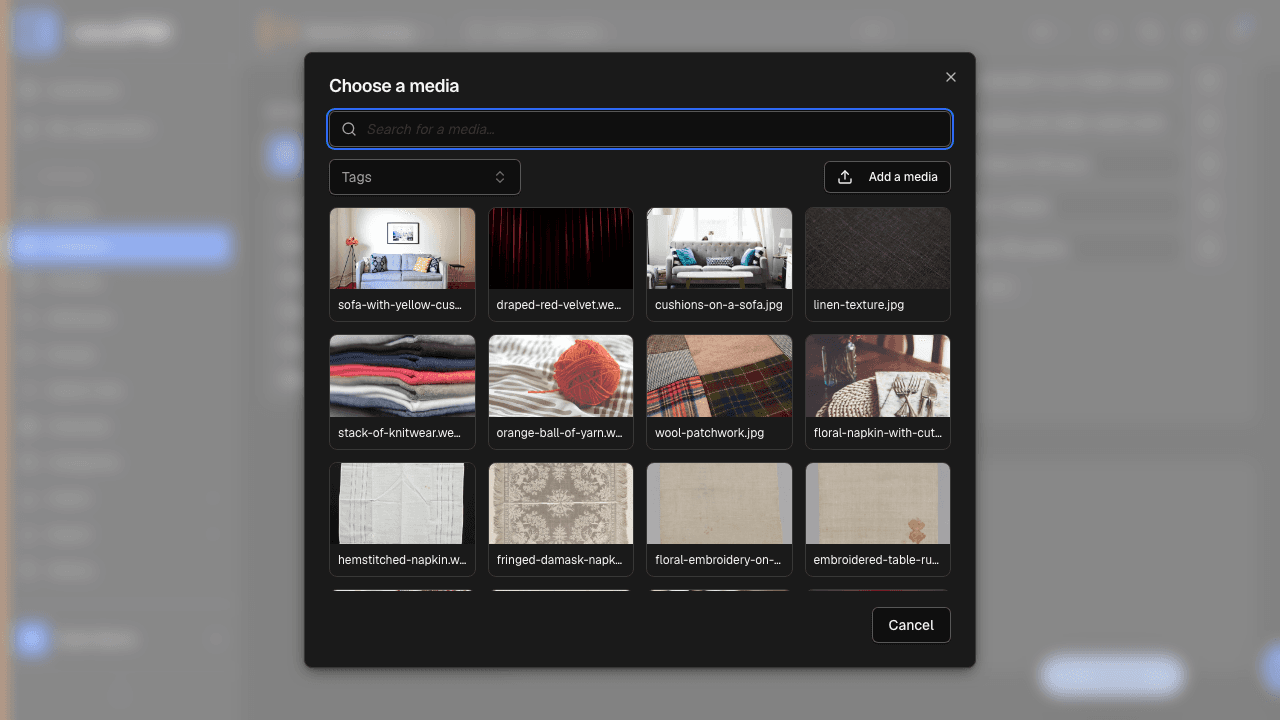This screenshot has width=1280, height=720.
Task: Click the cushions-on-a-sofa.jpg file name
Action: pos(719,305)
